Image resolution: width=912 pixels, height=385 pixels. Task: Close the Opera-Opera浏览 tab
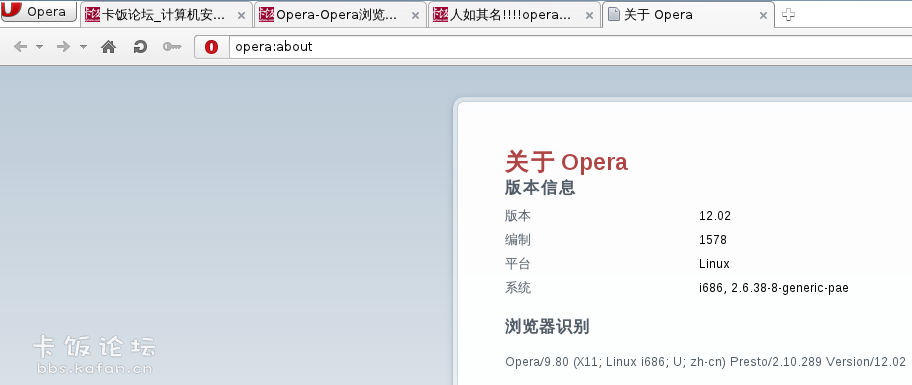[415, 16]
